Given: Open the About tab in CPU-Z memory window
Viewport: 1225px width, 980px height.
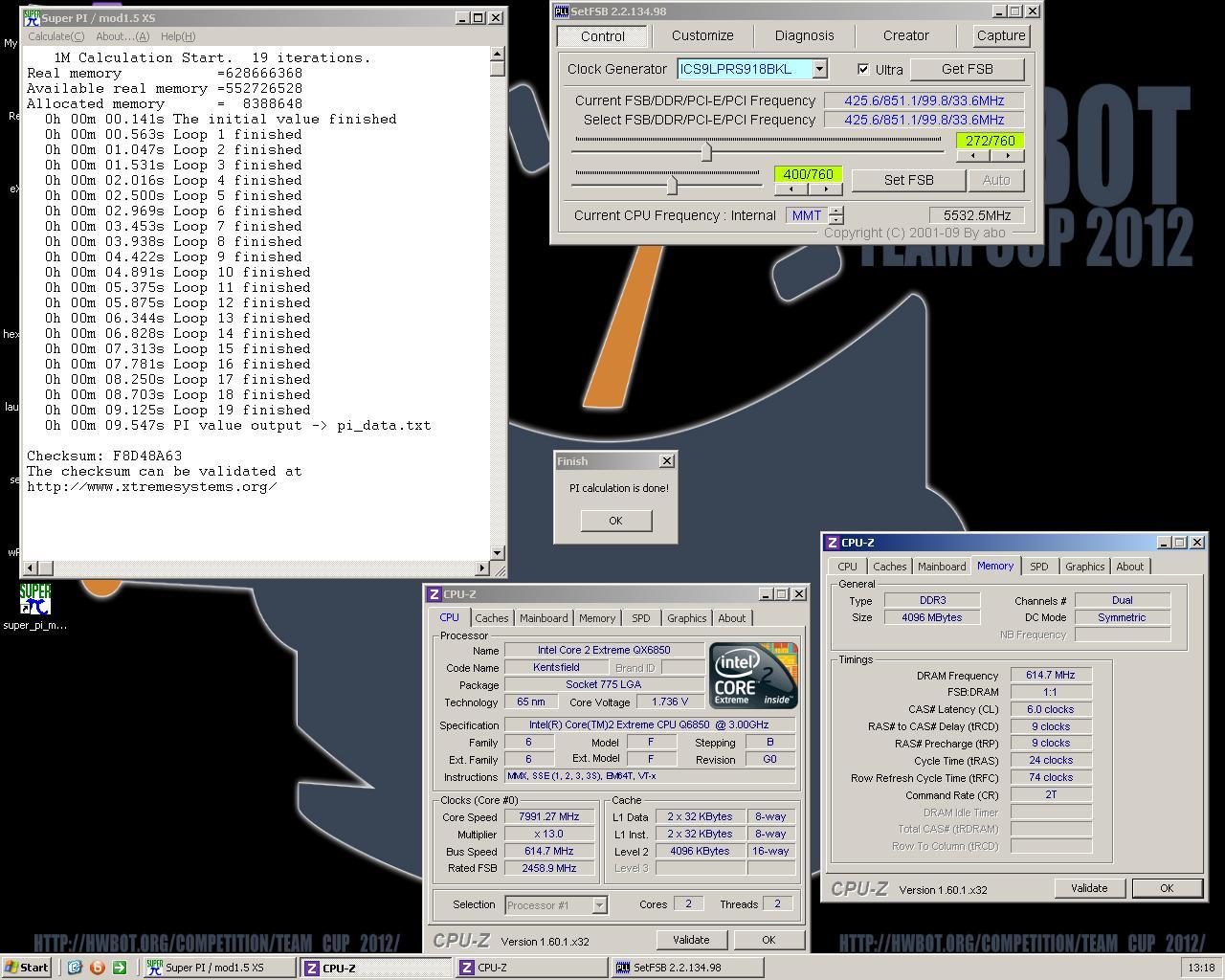Looking at the screenshot, I should (x=1130, y=567).
